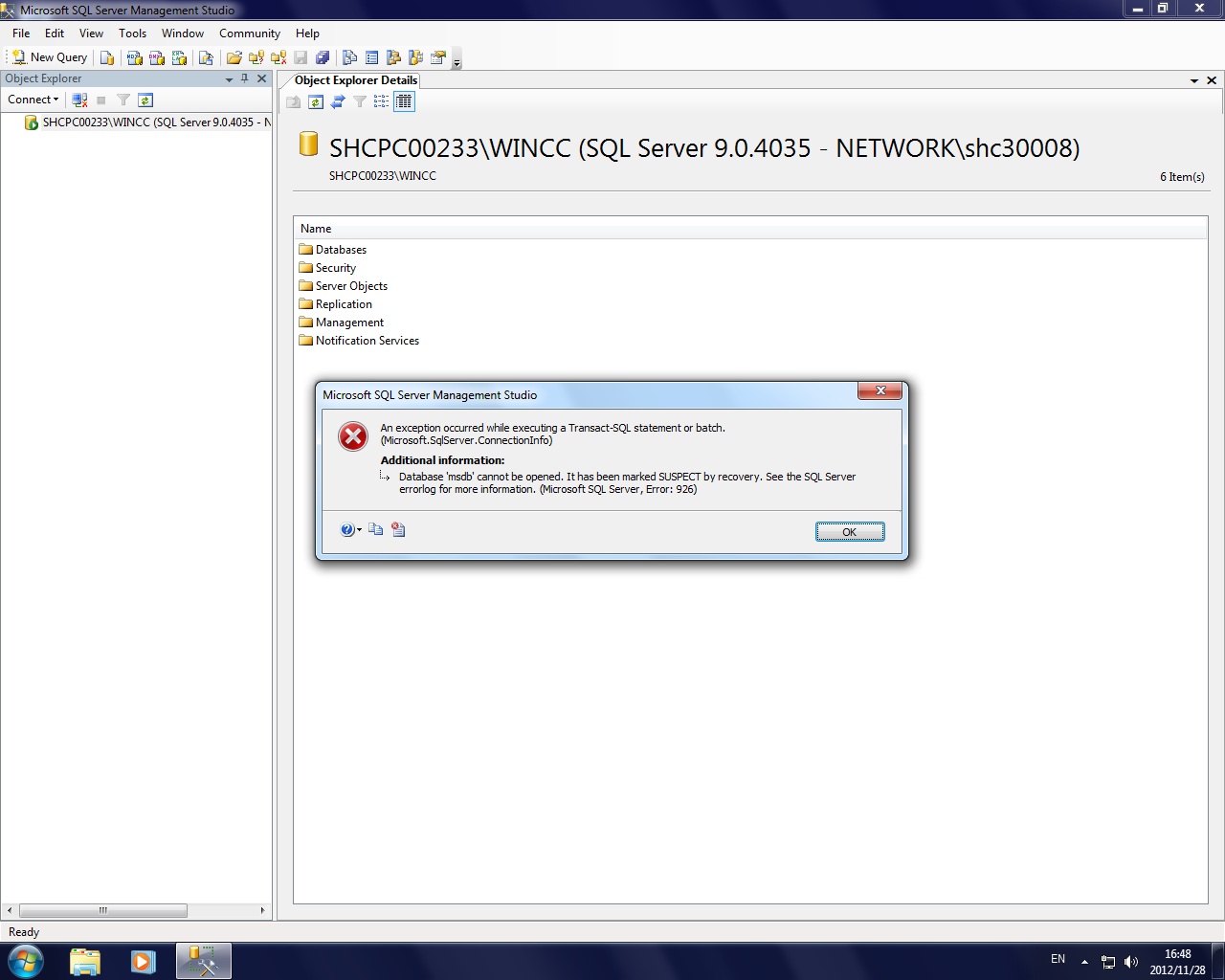Click Object Explorer scroll right arrow
Image resolution: width=1225 pixels, height=980 pixels.
pyautogui.click(x=263, y=911)
